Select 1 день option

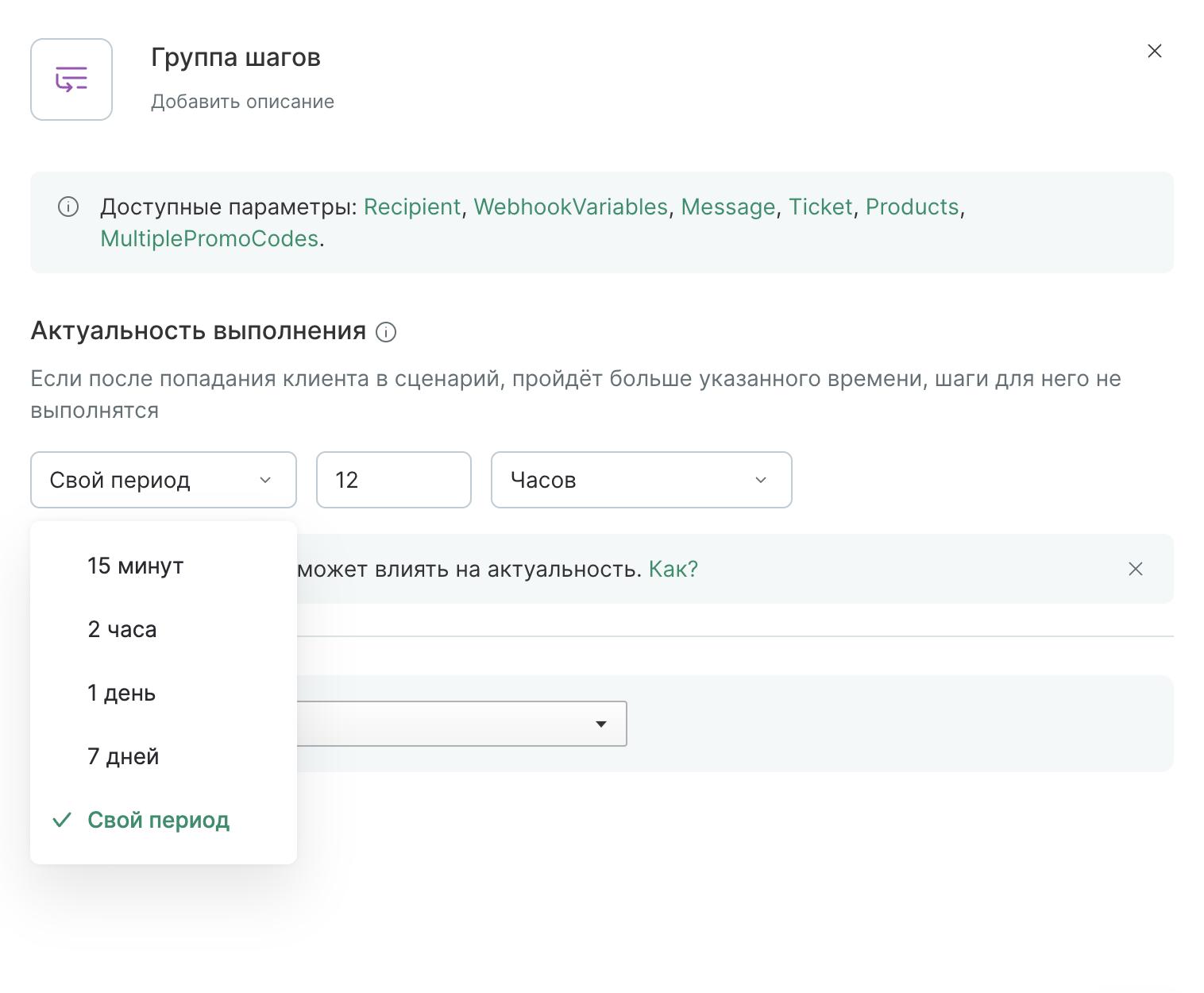click(164, 693)
